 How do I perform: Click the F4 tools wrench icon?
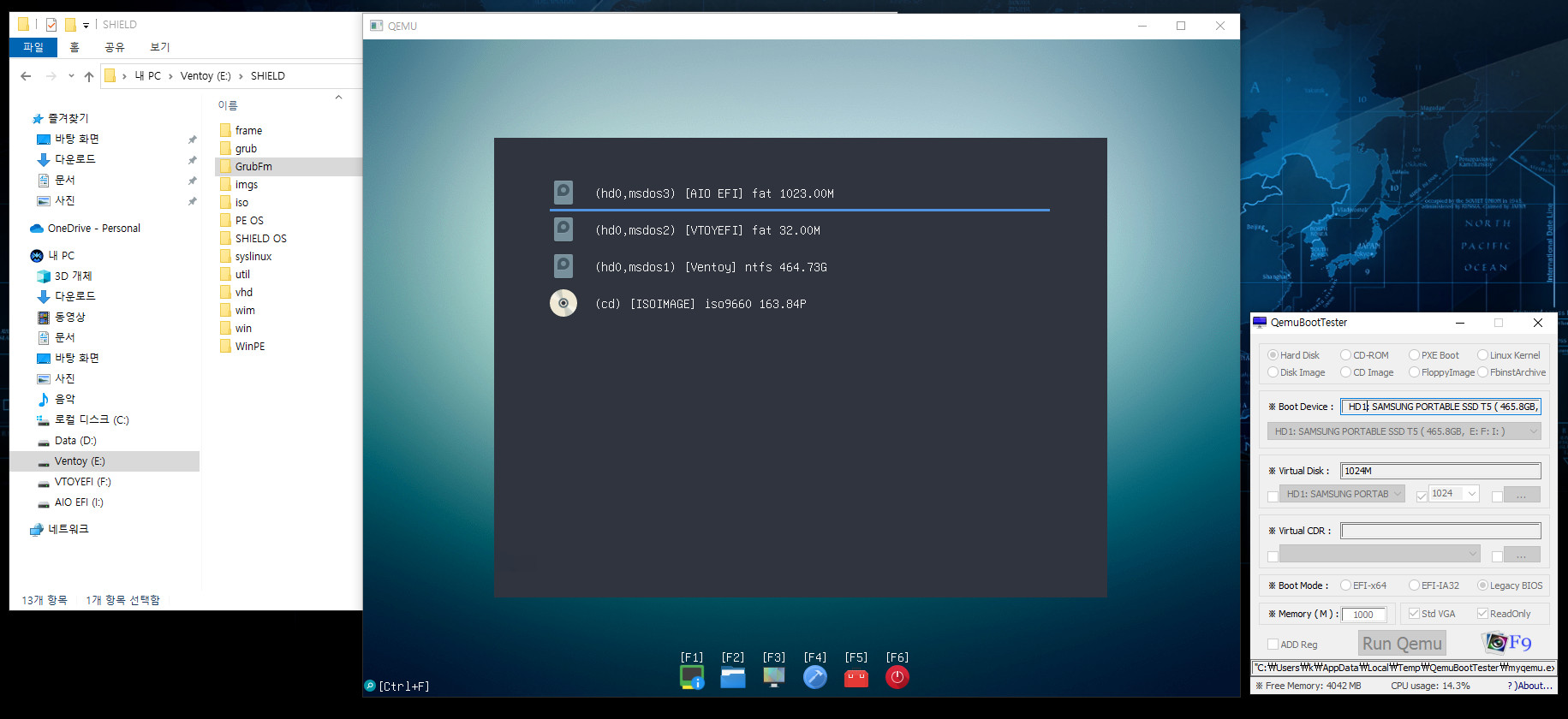pos(815,677)
